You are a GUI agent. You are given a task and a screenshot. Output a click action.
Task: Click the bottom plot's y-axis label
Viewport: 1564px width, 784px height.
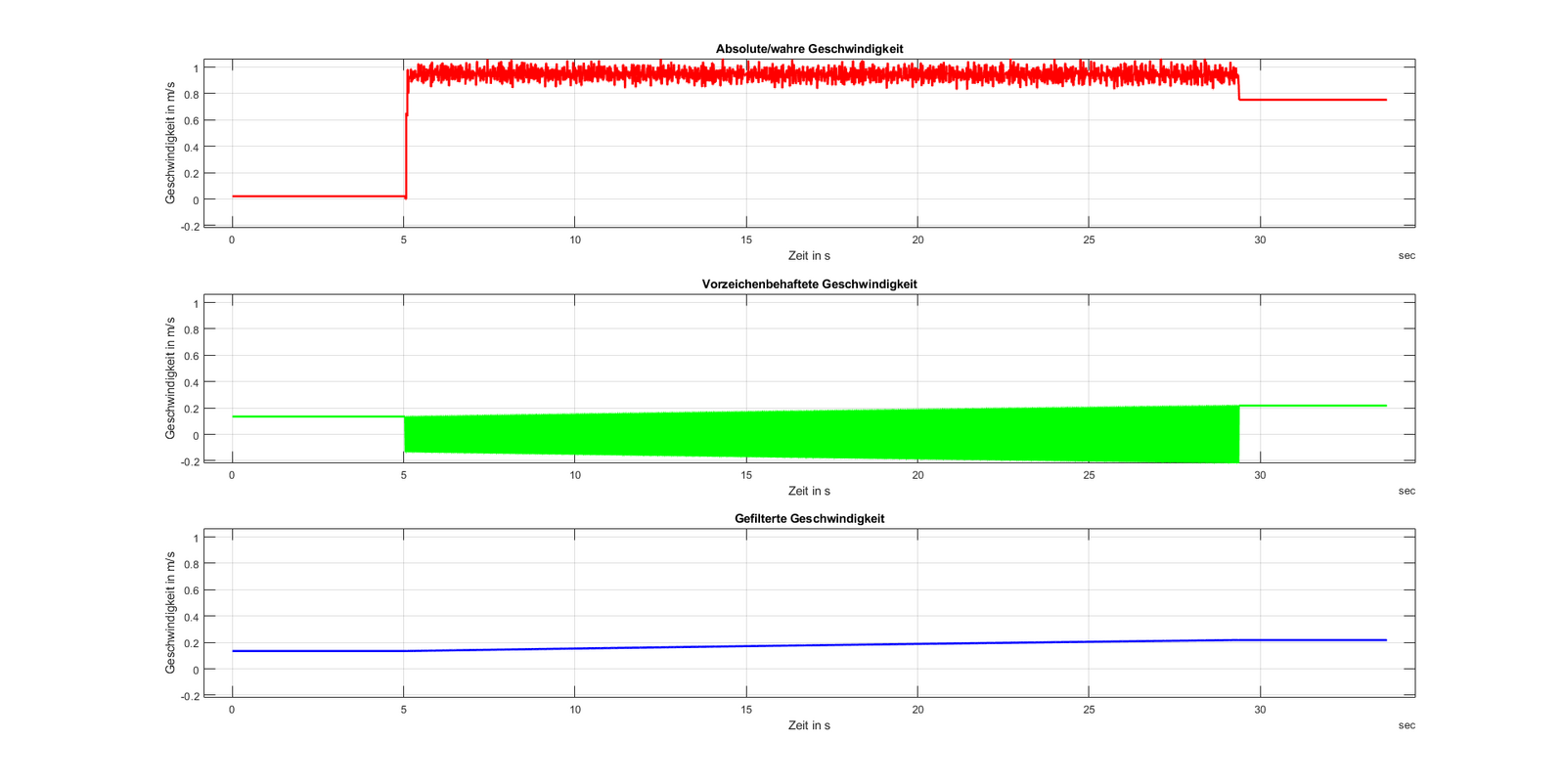point(170,613)
